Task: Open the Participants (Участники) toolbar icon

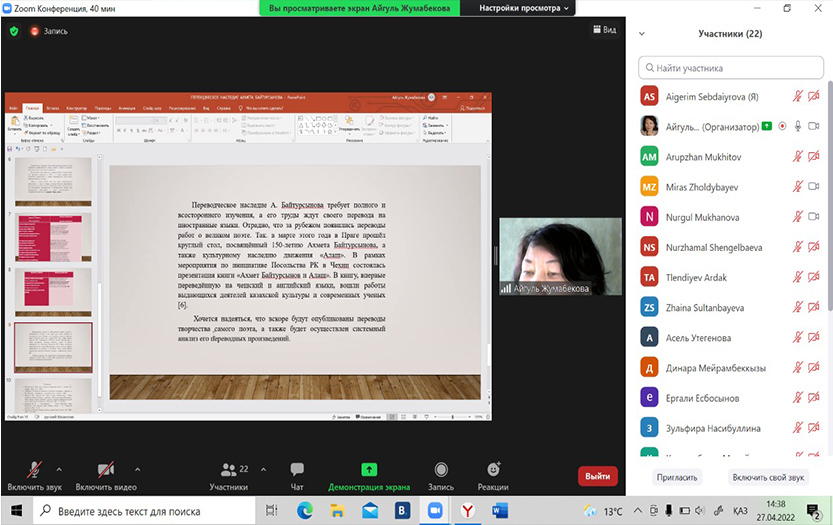Action: pyautogui.click(x=228, y=470)
